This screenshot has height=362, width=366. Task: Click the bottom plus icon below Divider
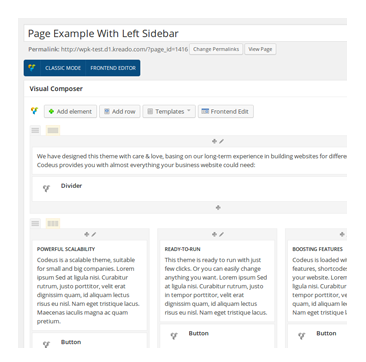[218, 208]
